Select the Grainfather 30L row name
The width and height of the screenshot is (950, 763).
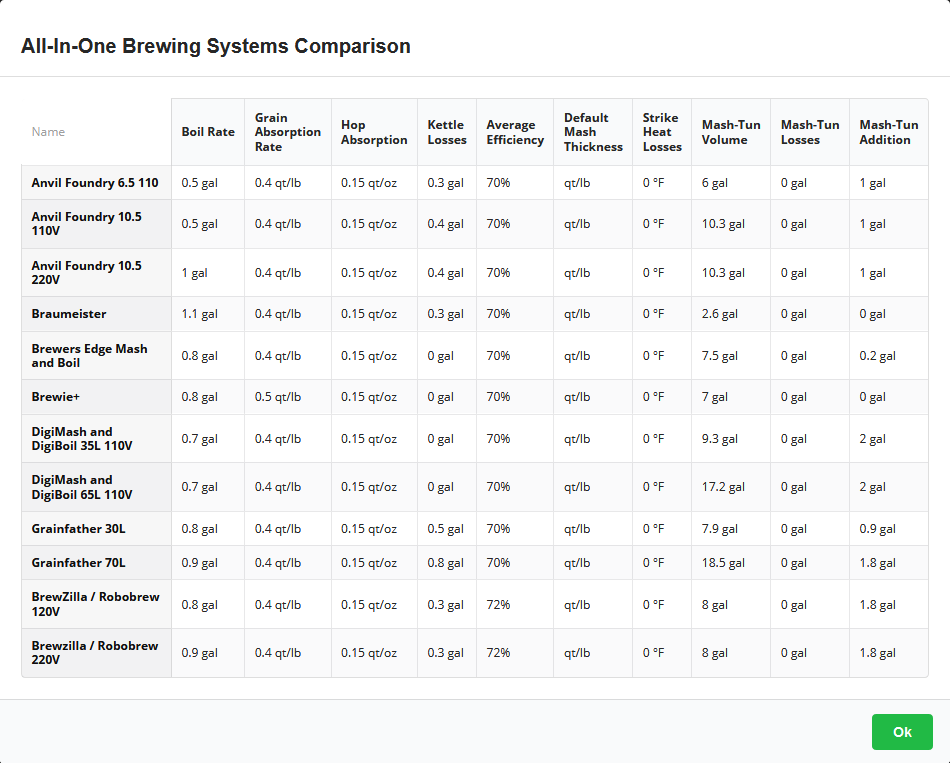coord(79,528)
